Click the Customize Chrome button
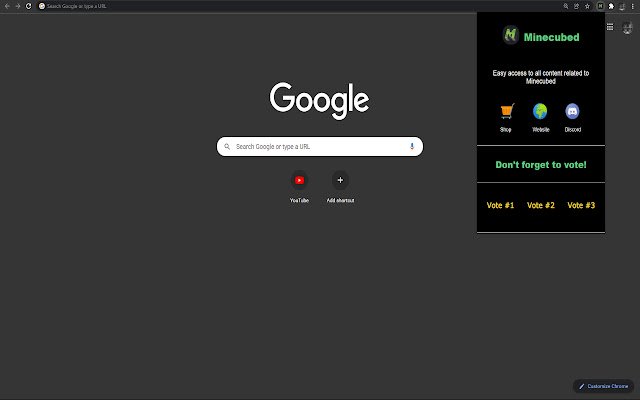This screenshot has height=400, width=640. [603, 386]
